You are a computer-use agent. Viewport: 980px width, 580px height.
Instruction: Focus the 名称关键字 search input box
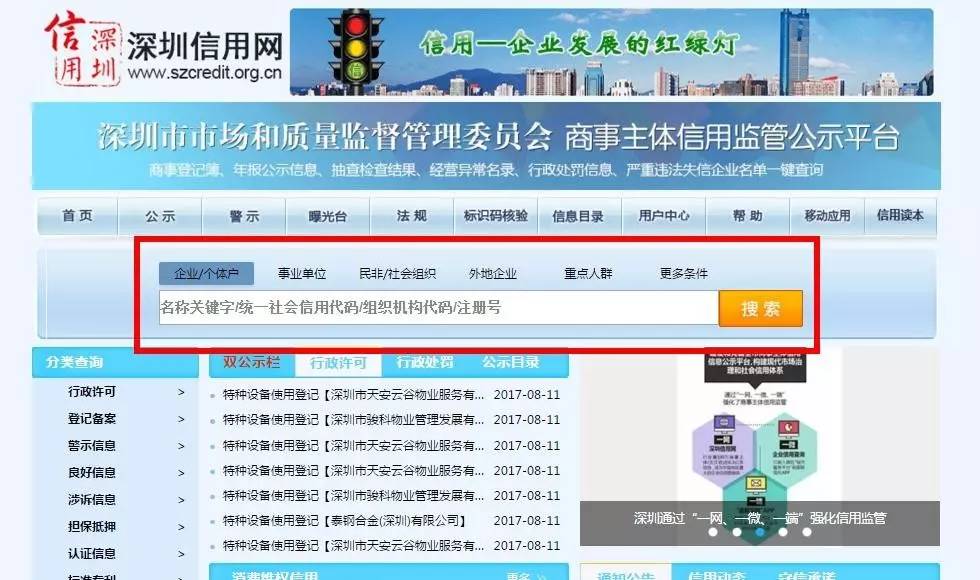(x=439, y=308)
